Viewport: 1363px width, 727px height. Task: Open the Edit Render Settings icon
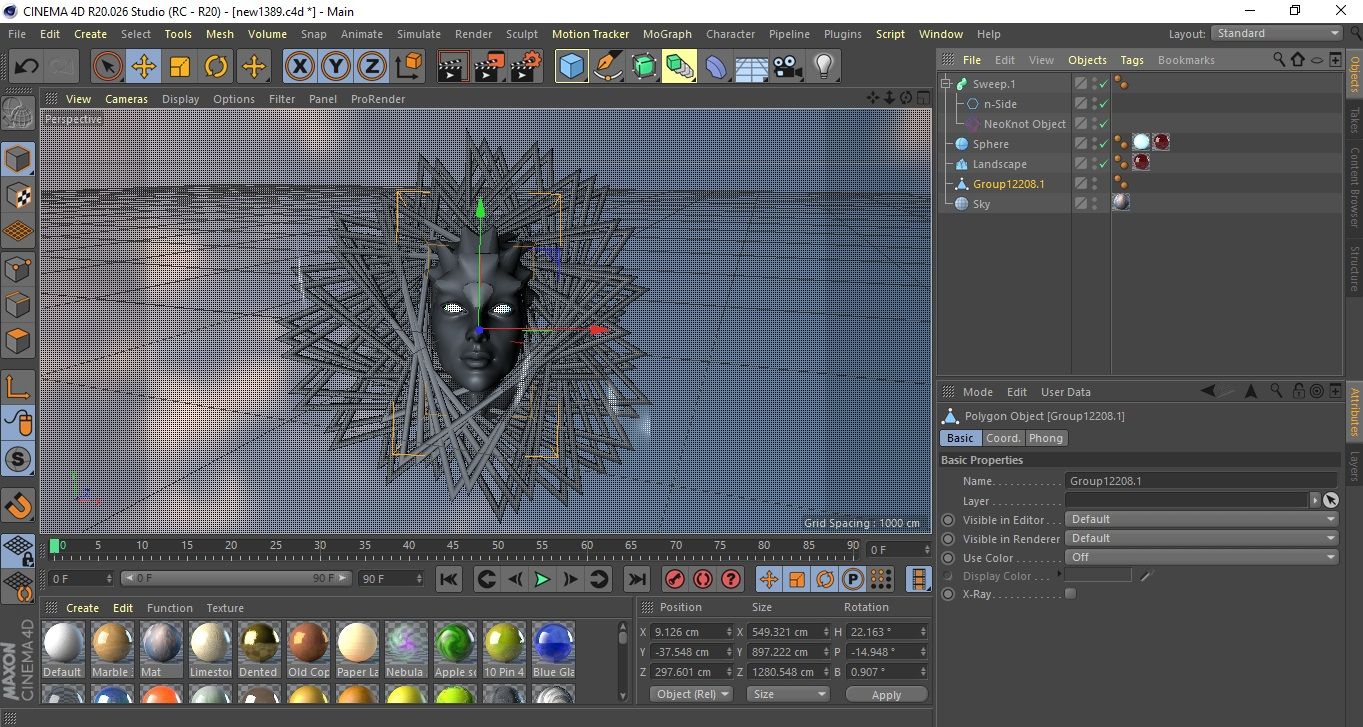pos(525,67)
